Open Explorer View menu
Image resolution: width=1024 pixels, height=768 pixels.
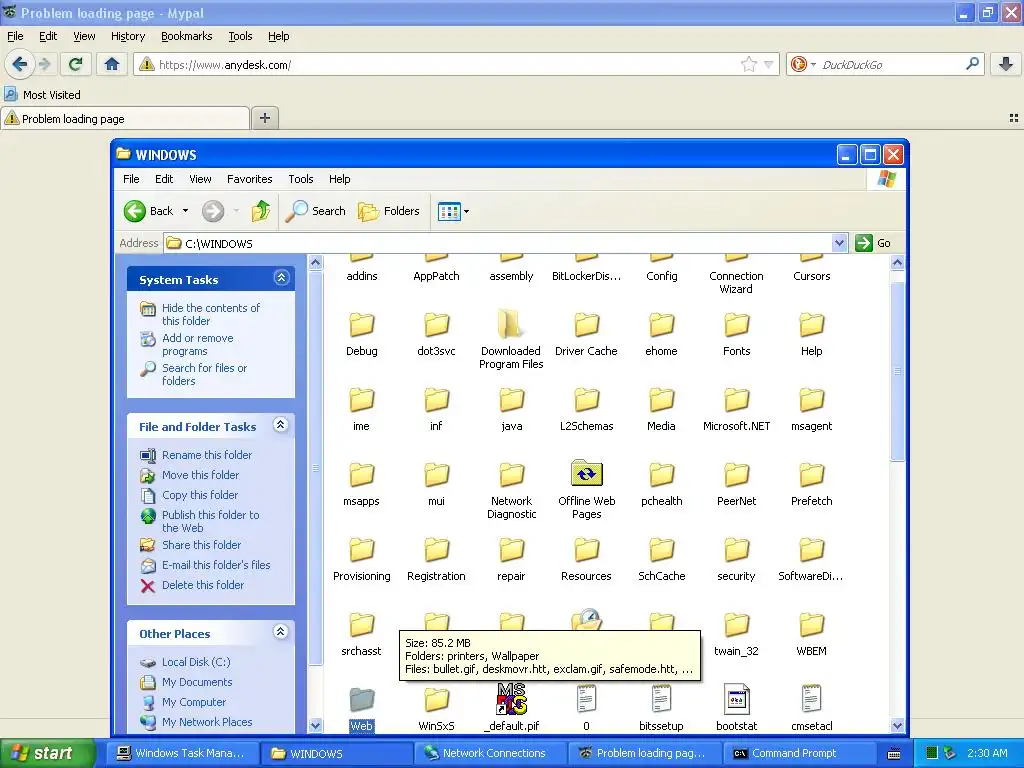click(x=200, y=179)
